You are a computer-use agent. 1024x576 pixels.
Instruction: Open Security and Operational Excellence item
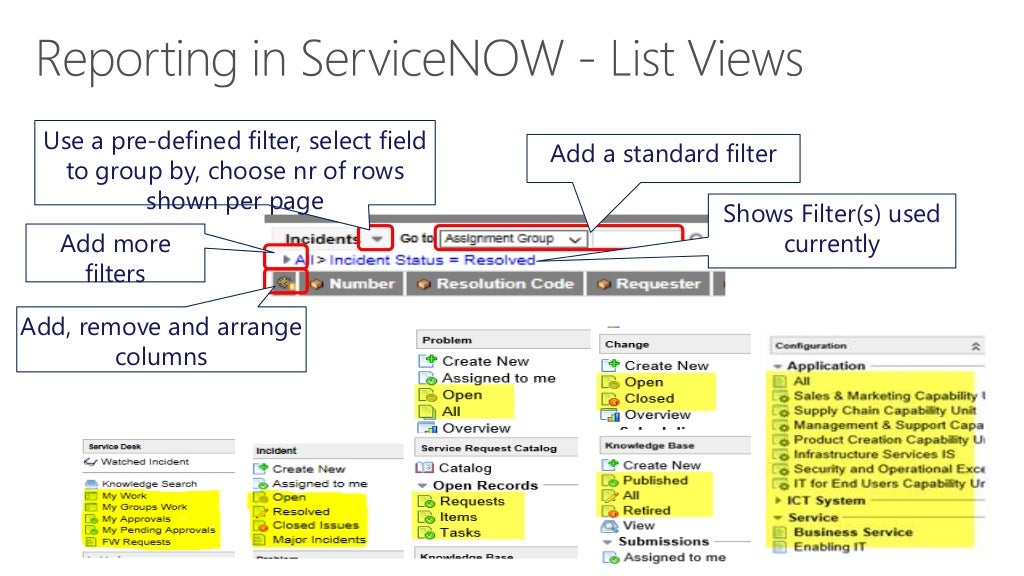coord(889,470)
